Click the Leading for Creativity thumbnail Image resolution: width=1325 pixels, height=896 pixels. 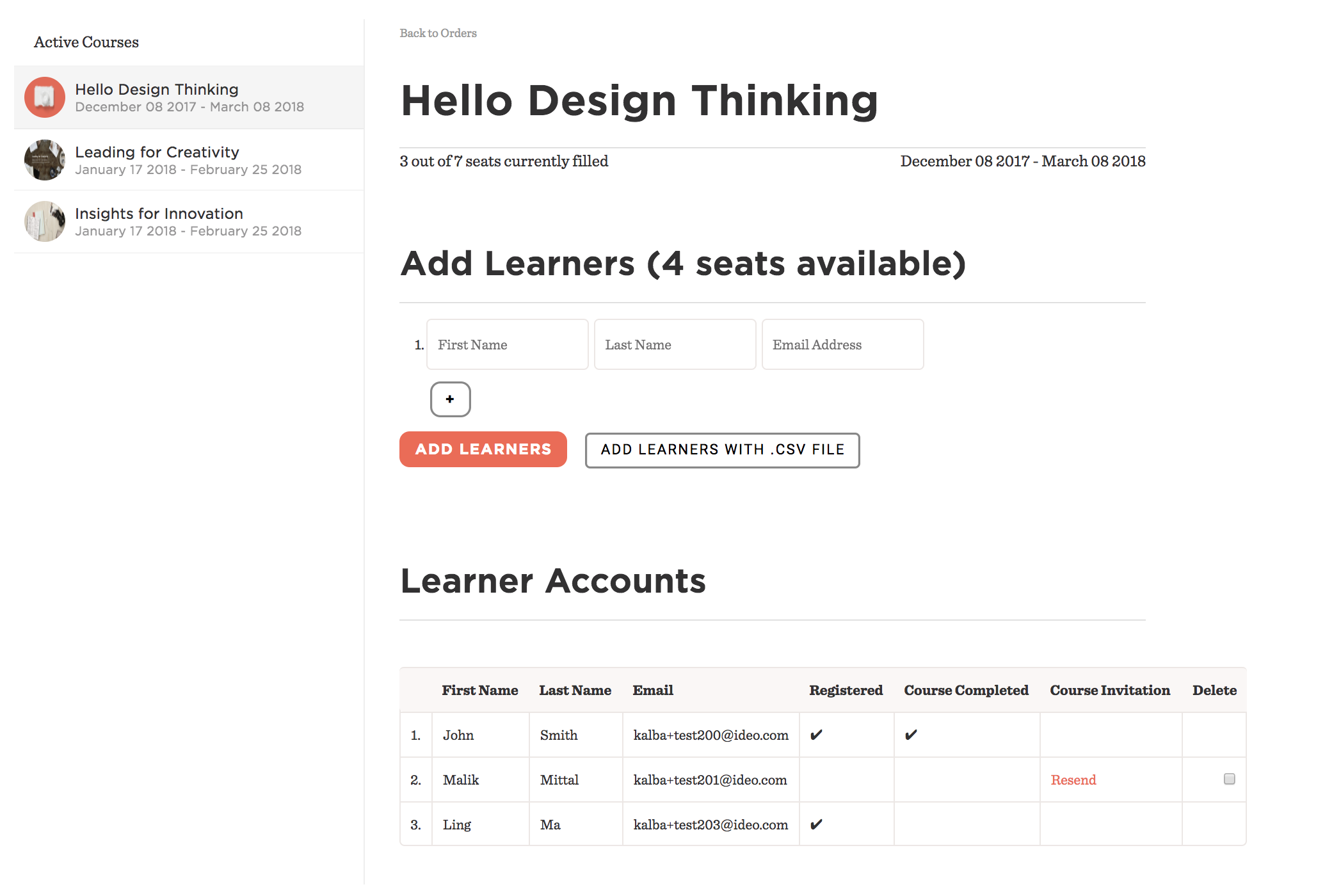(x=44, y=160)
